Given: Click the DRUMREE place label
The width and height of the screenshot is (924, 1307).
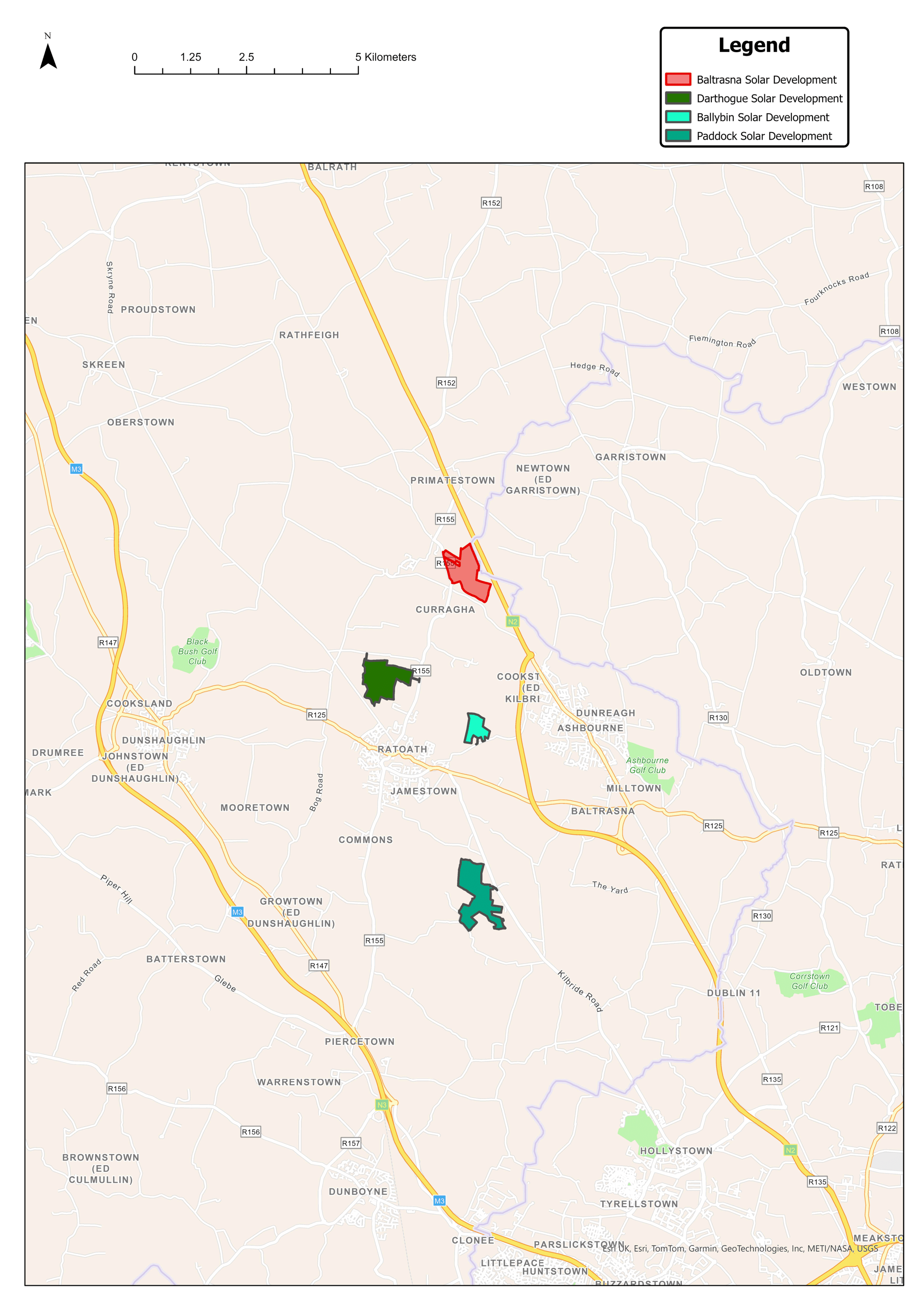Looking at the screenshot, I should pos(58,753).
